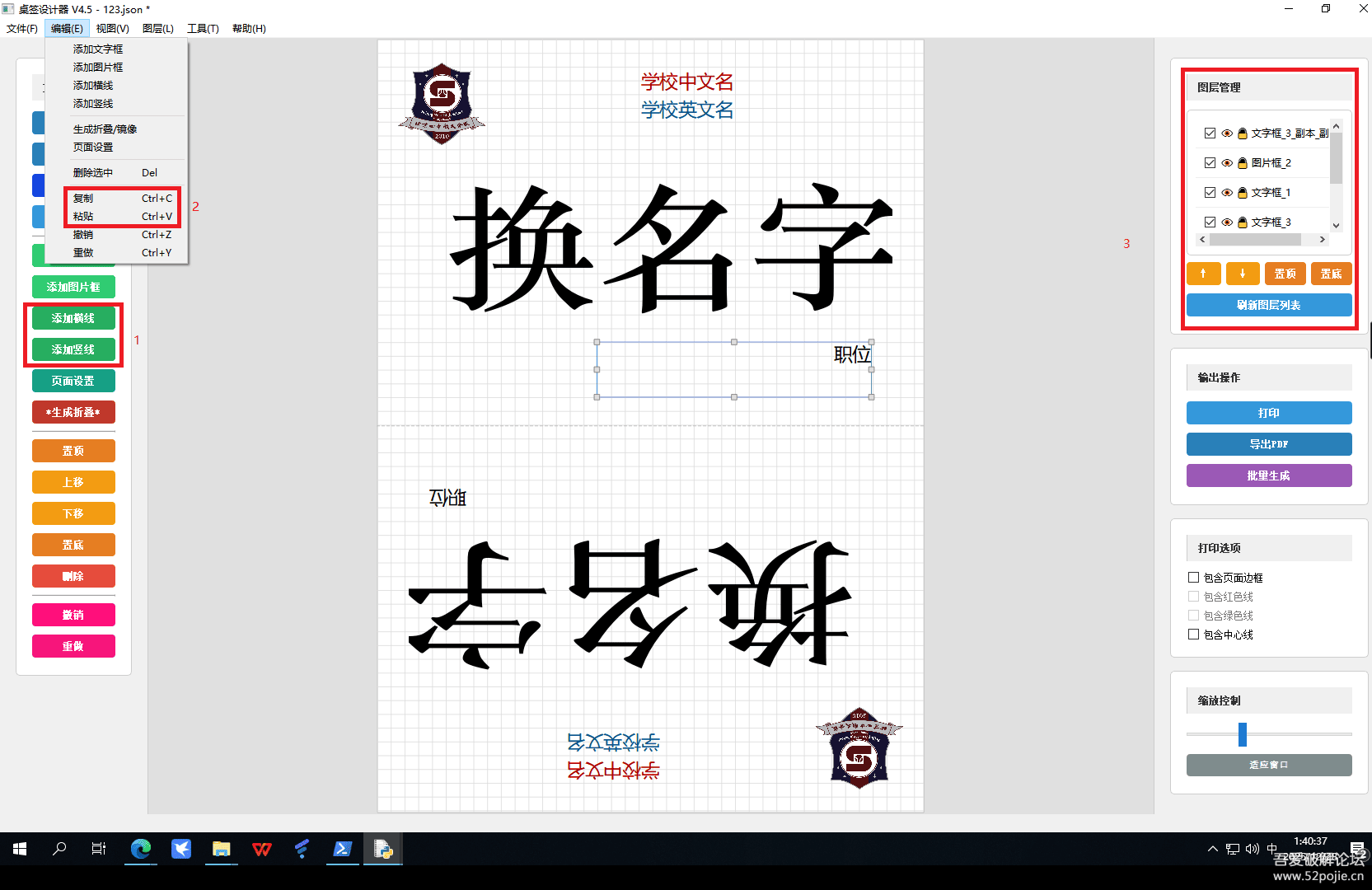This screenshot has width=1372, height=890.
Task: Enable the 包含页面边框 print option
Action: click(x=1193, y=577)
